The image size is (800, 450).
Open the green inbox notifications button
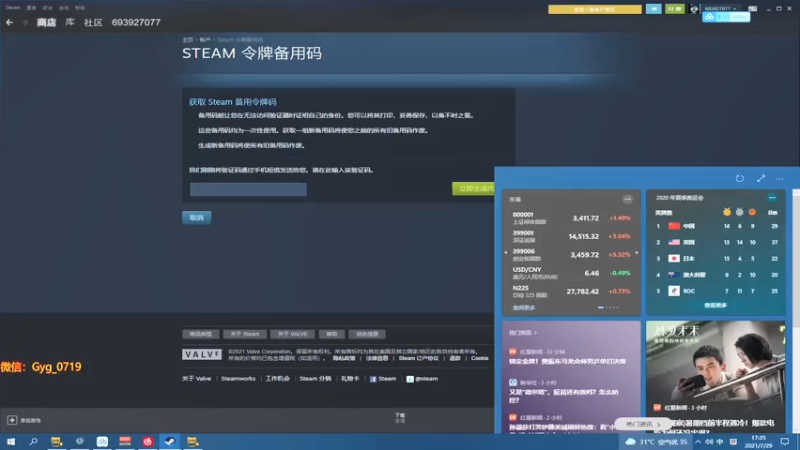point(674,9)
